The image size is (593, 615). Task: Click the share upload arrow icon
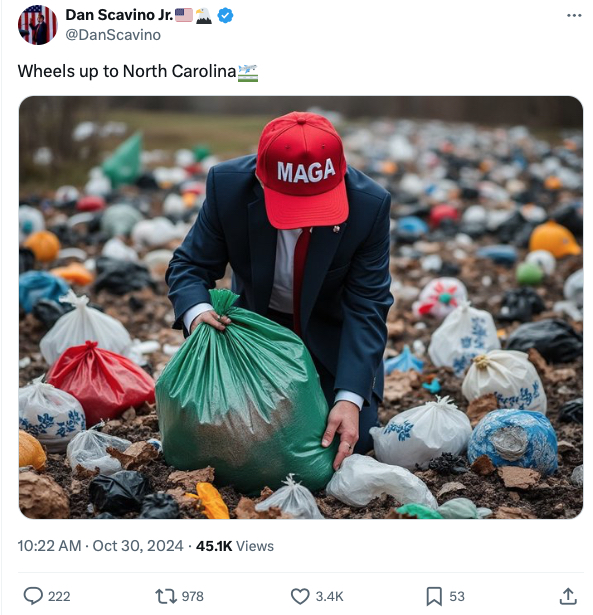pos(568,596)
